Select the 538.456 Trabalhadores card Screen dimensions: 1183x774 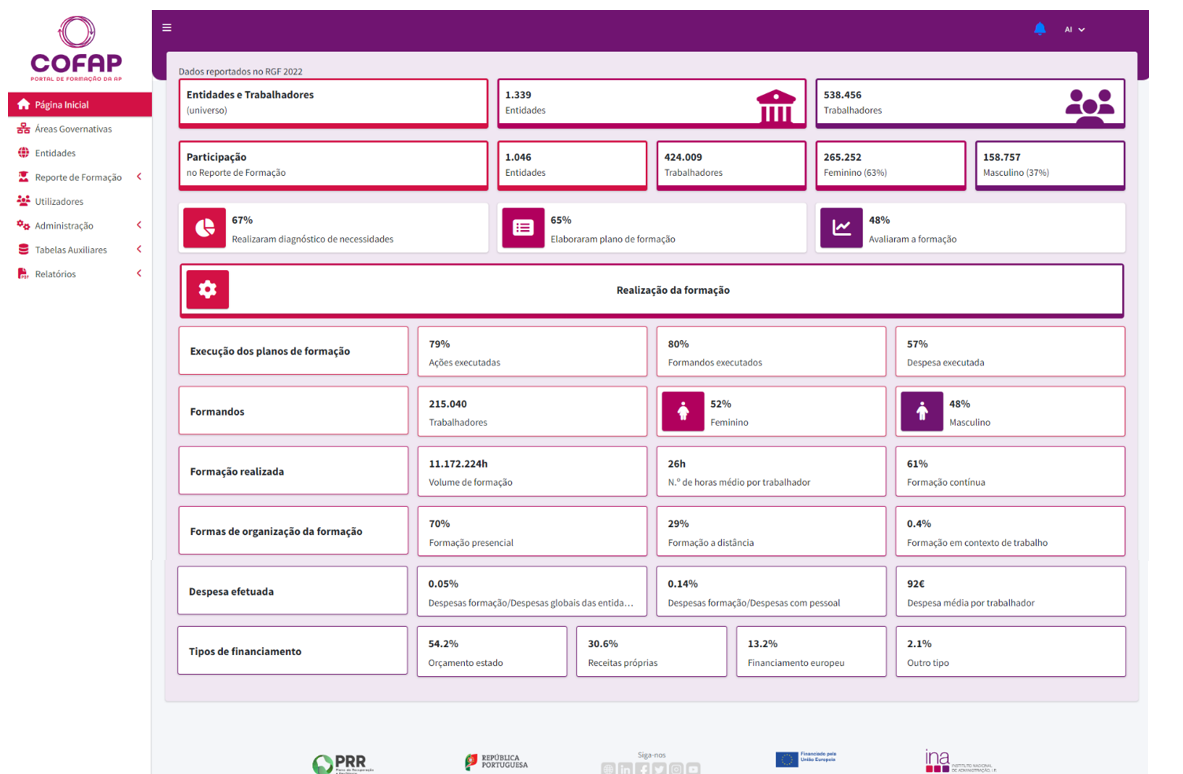pyautogui.click(x=970, y=103)
